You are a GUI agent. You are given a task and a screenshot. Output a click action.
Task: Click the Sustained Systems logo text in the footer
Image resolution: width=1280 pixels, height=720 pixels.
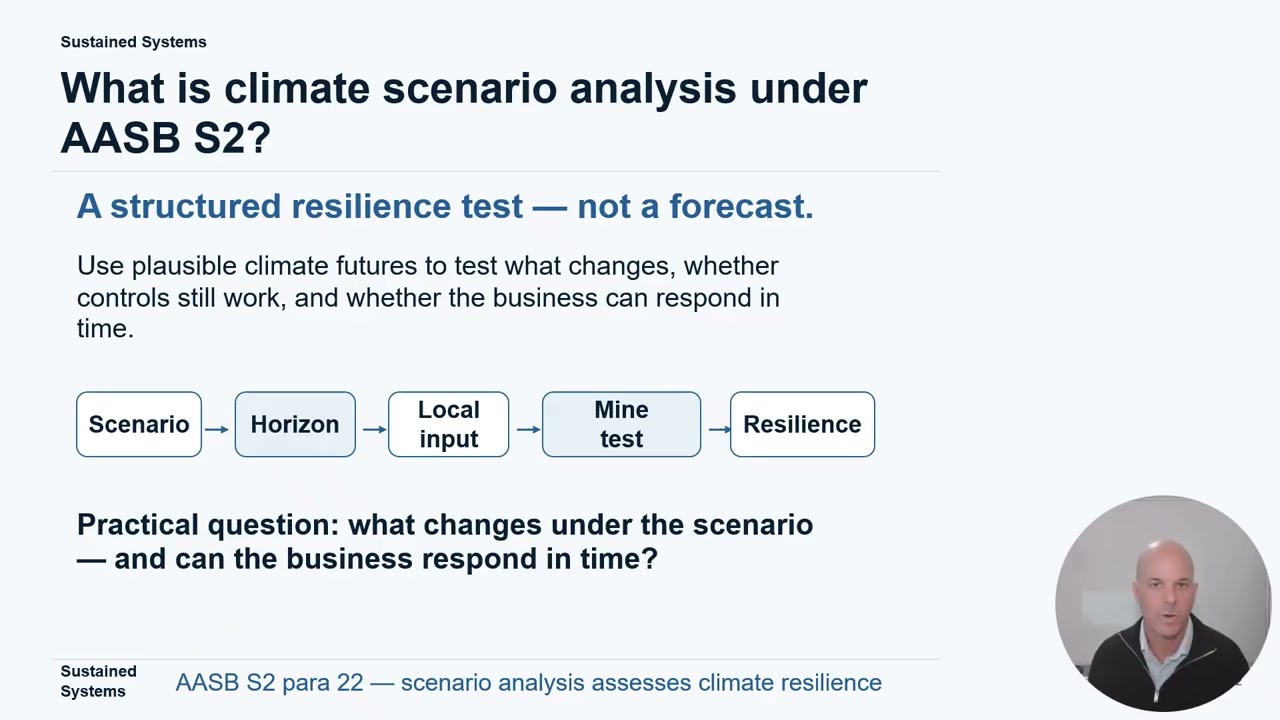[98, 681]
